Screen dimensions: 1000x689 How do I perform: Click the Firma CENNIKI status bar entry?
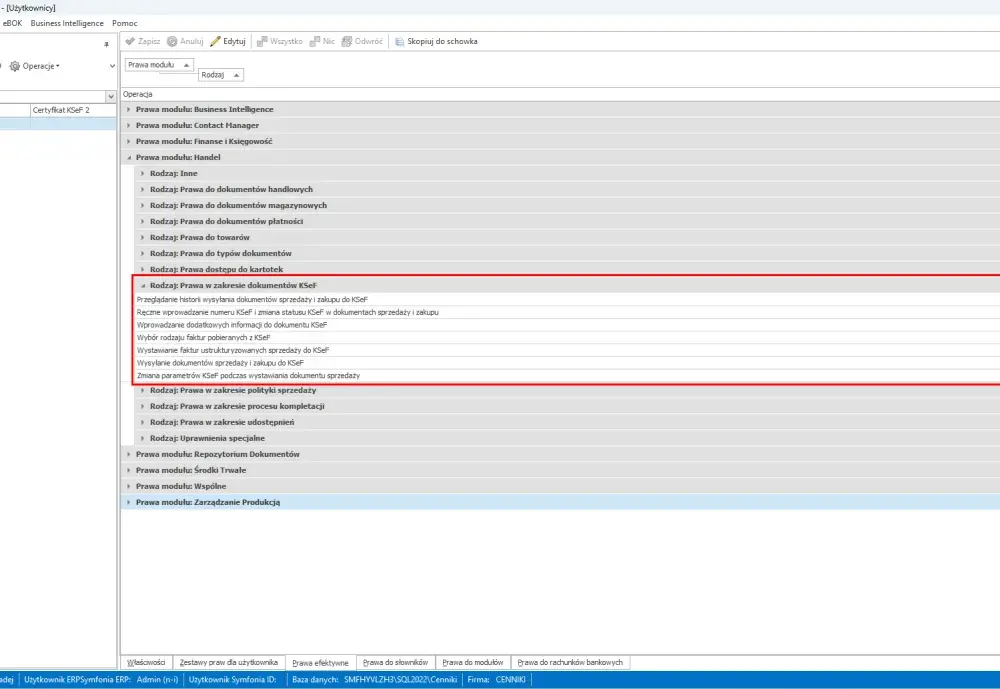(x=497, y=679)
